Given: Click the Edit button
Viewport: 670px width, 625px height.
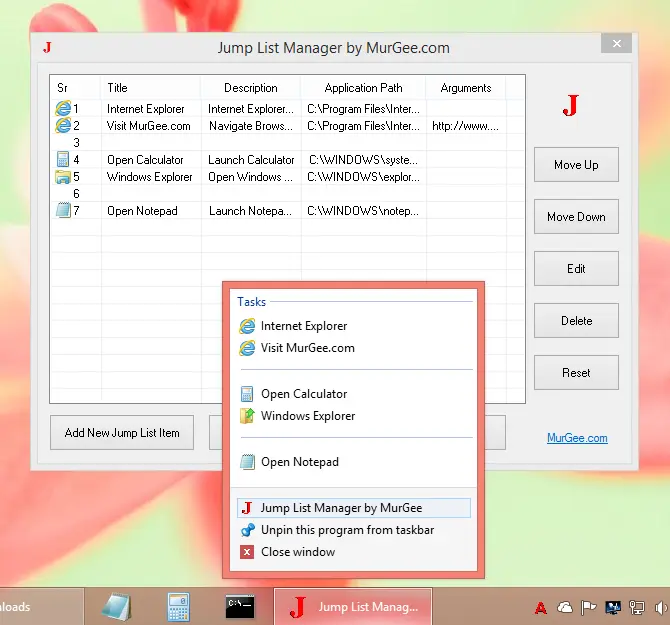Looking at the screenshot, I should [x=576, y=269].
